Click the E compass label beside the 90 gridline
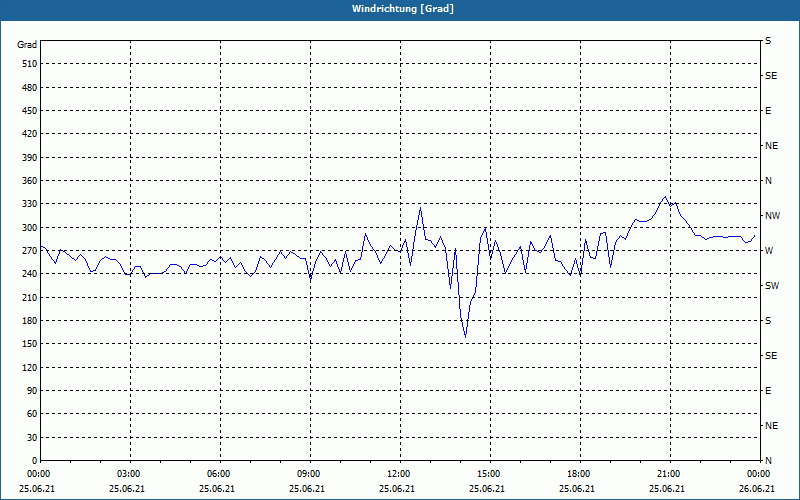800x500 pixels. coord(768,391)
